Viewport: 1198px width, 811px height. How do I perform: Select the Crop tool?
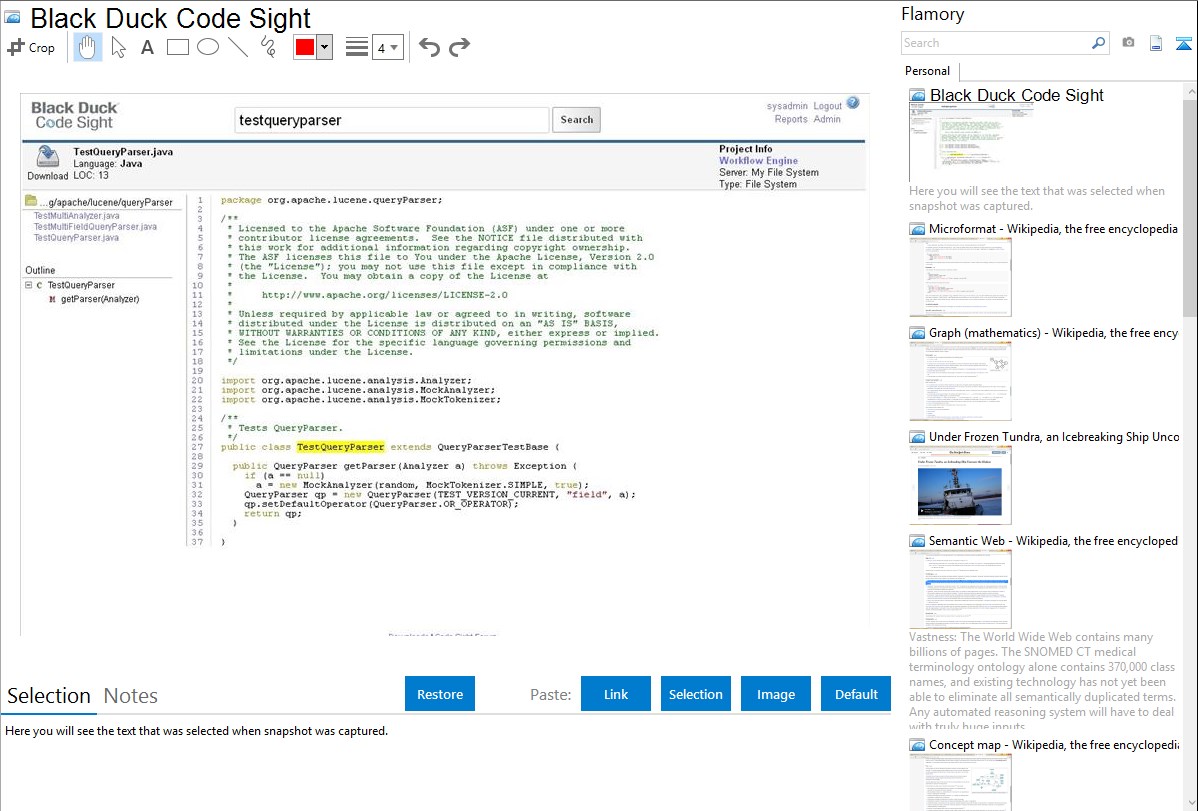tap(31, 47)
